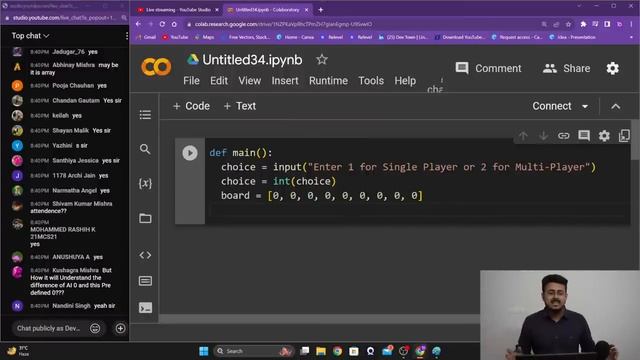Copy link to cell icon
The height and width of the screenshot is (360, 640).
click(563, 136)
